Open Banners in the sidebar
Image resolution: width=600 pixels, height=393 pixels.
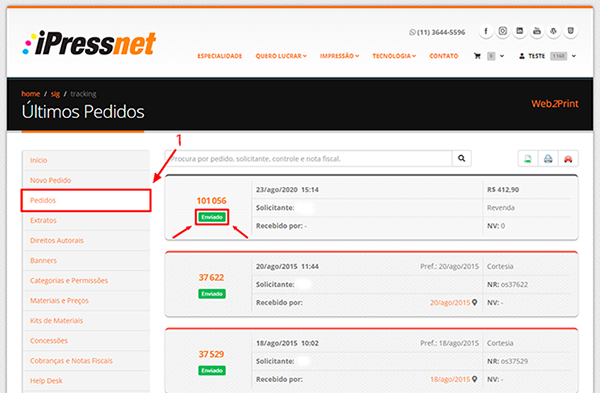86,261
